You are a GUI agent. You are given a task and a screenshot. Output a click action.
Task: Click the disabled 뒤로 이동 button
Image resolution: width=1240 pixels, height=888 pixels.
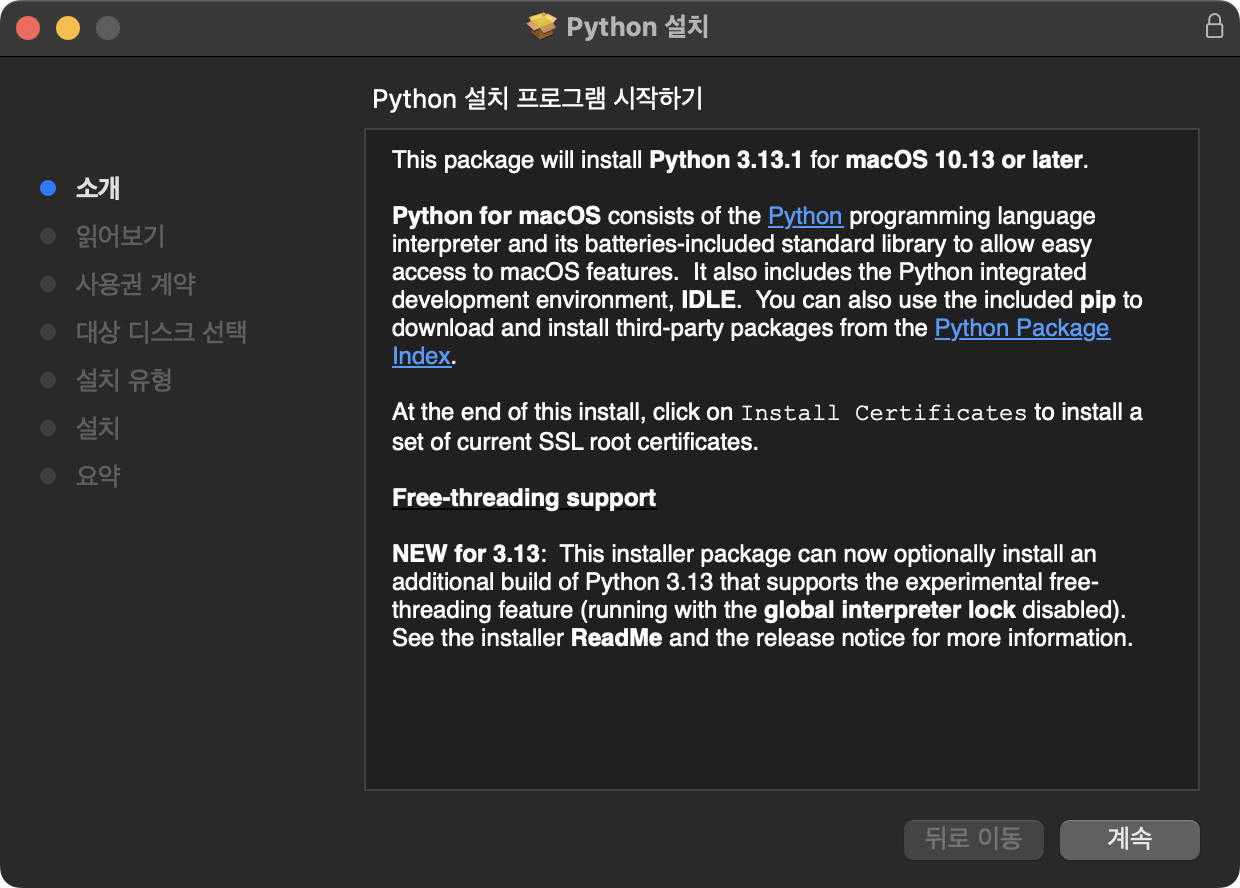(x=973, y=839)
